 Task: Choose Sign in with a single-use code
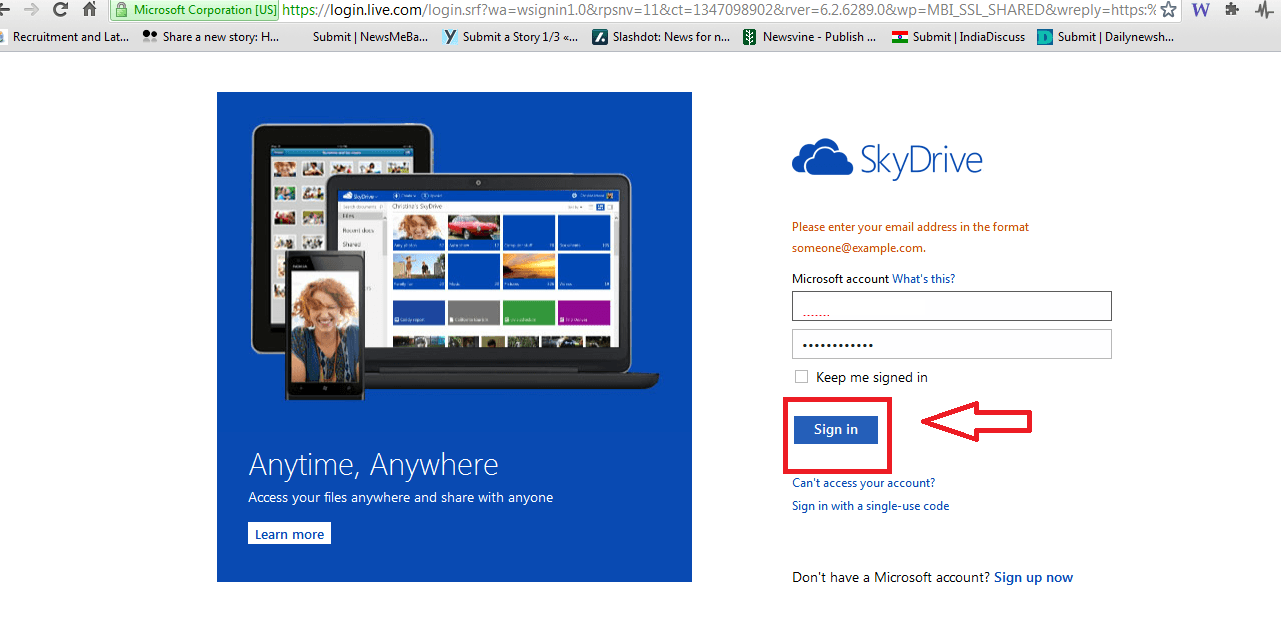pos(871,506)
